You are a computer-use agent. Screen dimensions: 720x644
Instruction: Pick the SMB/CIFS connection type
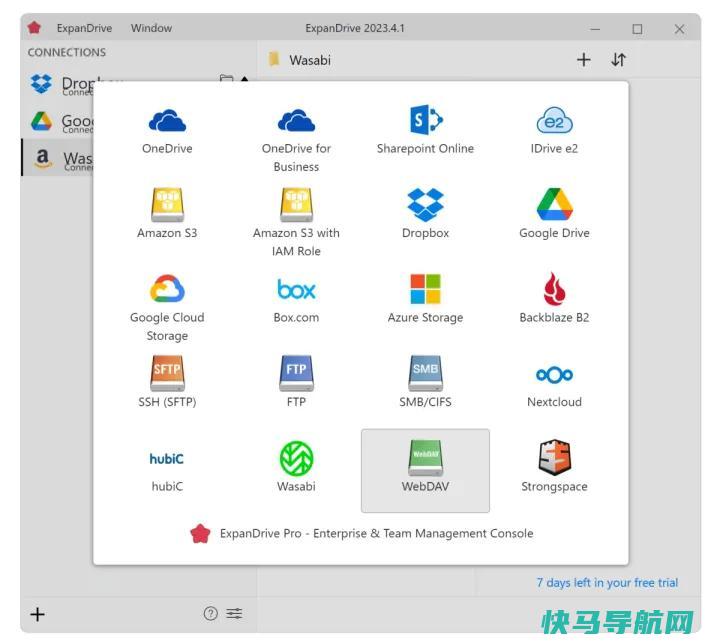pos(425,383)
